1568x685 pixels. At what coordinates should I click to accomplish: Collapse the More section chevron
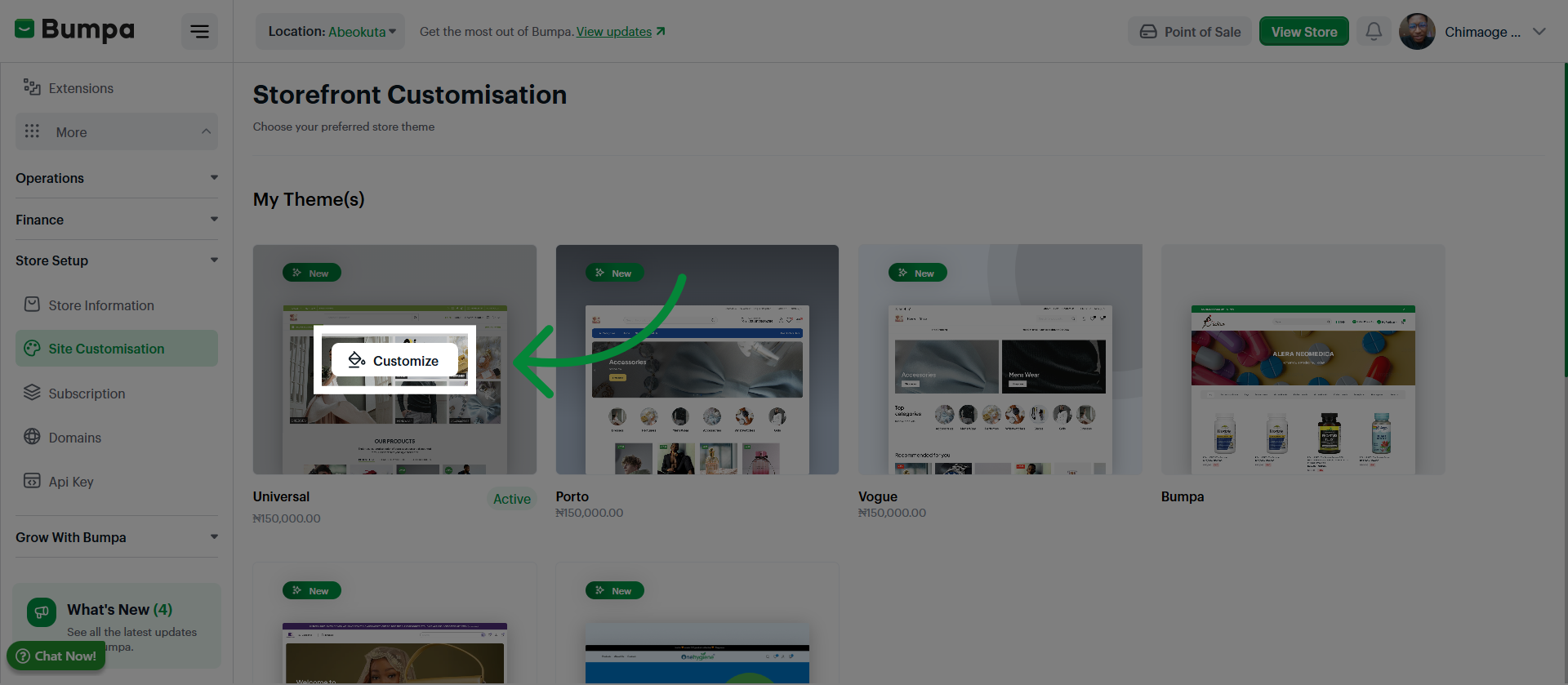click(206, 131)
